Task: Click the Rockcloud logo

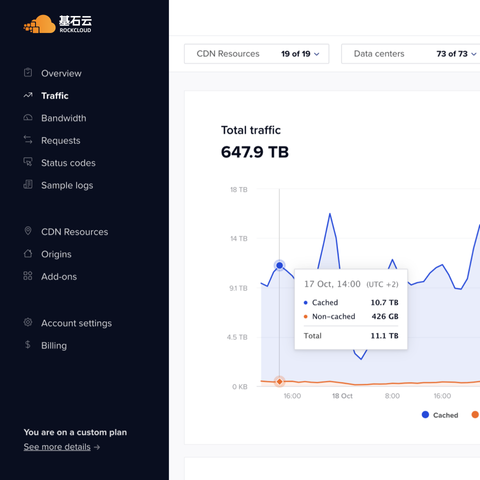Action: [x=57, y=24]
